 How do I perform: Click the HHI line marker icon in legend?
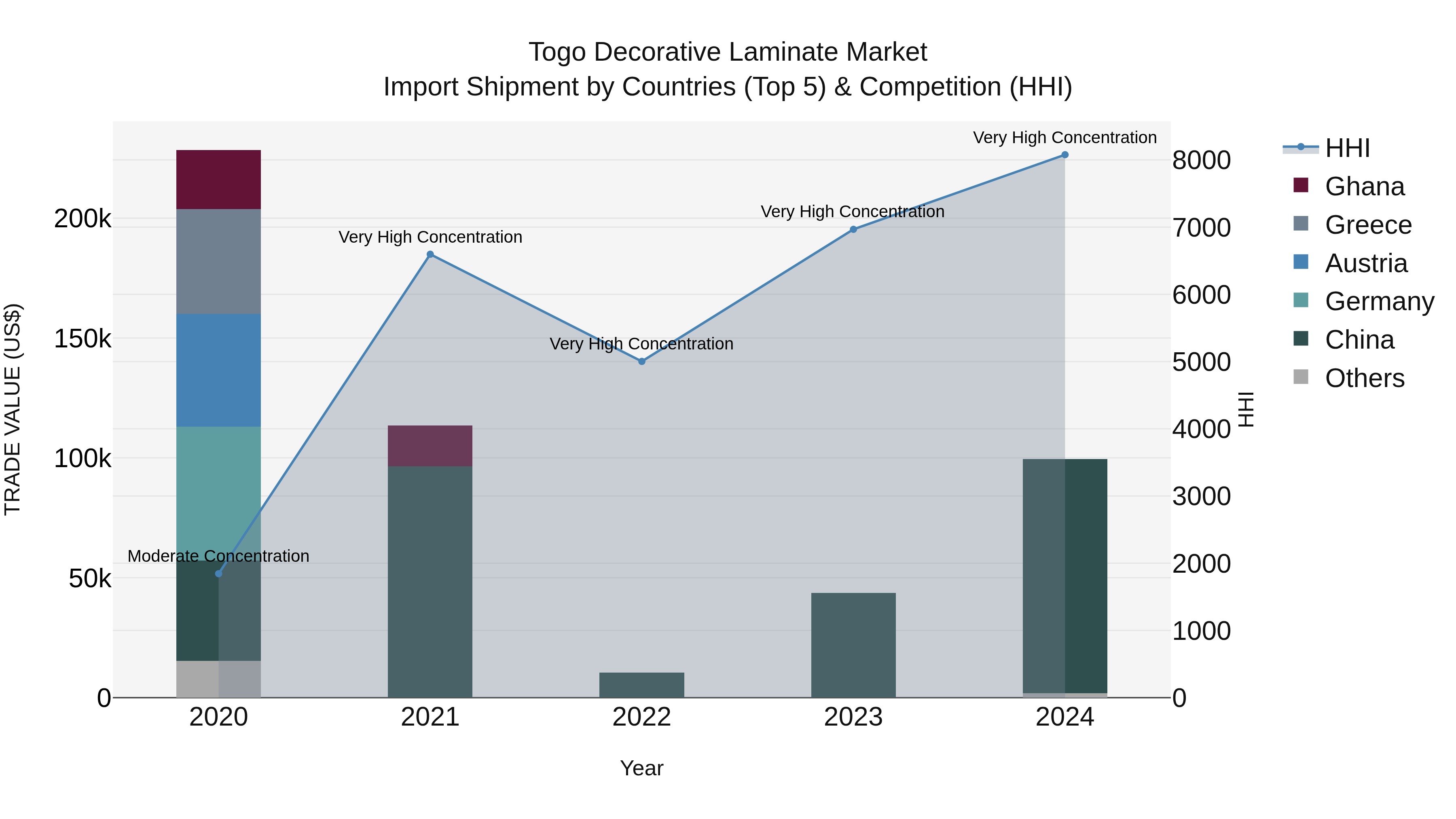coord(1301,148)
